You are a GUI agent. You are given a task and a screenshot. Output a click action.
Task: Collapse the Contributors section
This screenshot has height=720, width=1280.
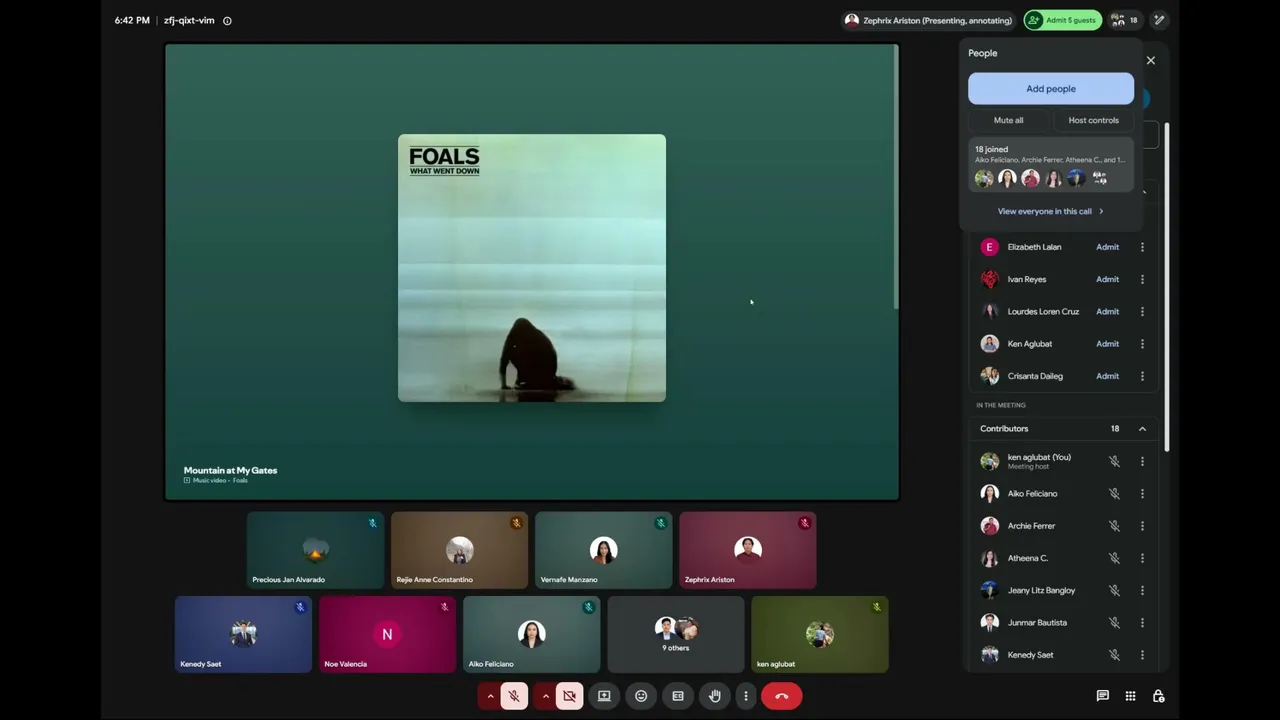(x=1142, y=429)
